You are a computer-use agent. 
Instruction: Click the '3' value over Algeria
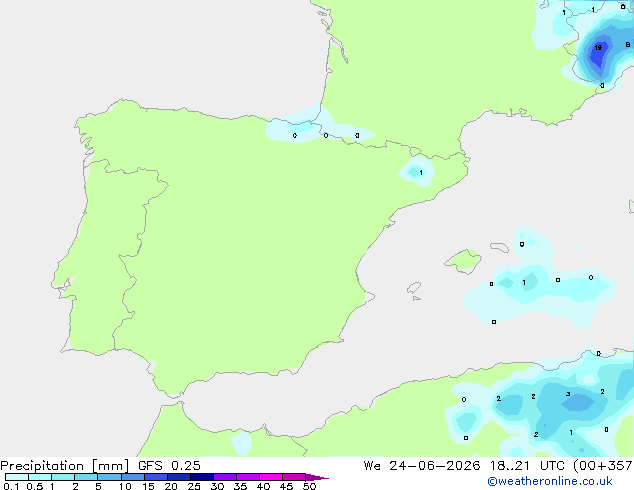point(568,394)
